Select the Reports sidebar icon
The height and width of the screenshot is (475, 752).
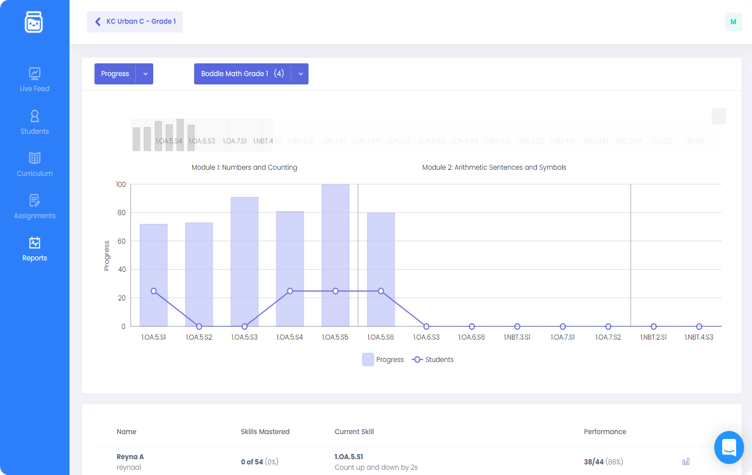coord(34,249)
